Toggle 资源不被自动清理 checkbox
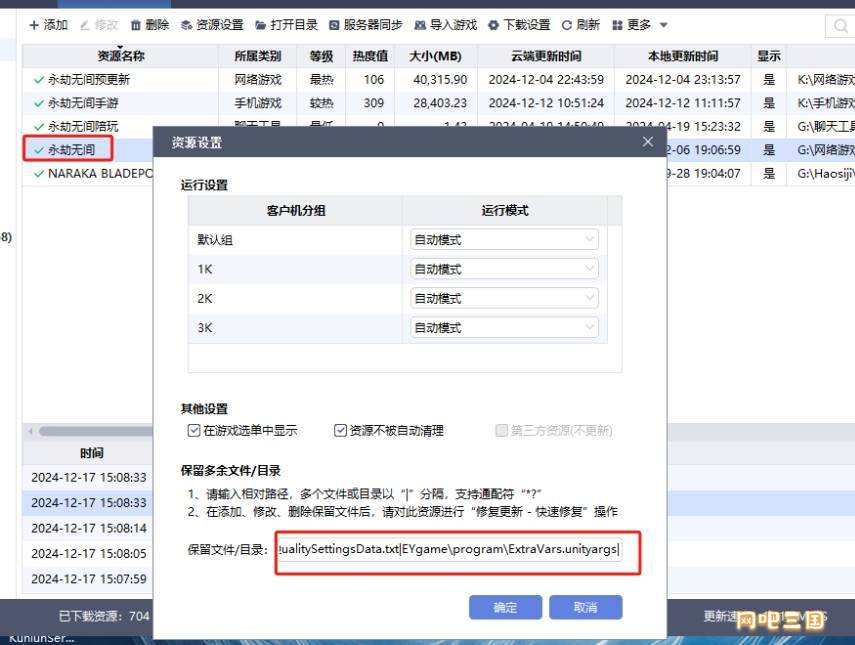Image resolution: width=855 pixels, height=645 pixels. pyautogui.click(x=340, y=431)
